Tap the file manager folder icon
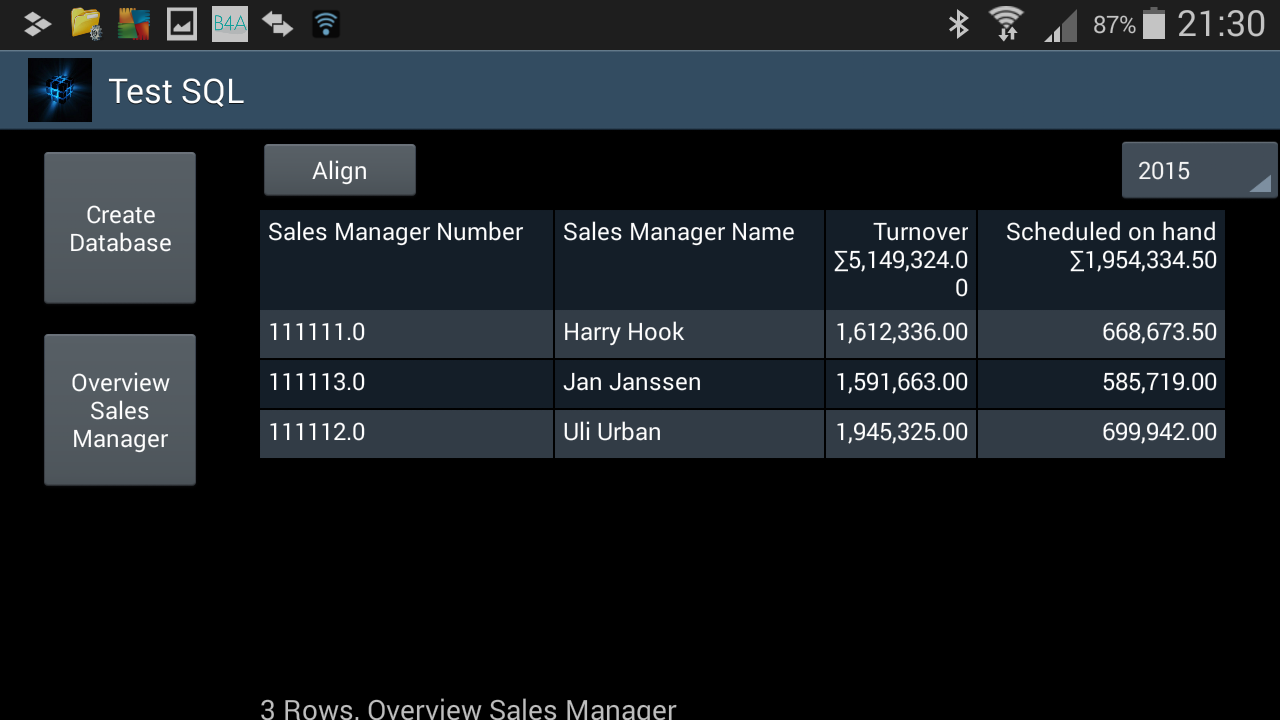 pyautogui.click(x=87, y=24)
